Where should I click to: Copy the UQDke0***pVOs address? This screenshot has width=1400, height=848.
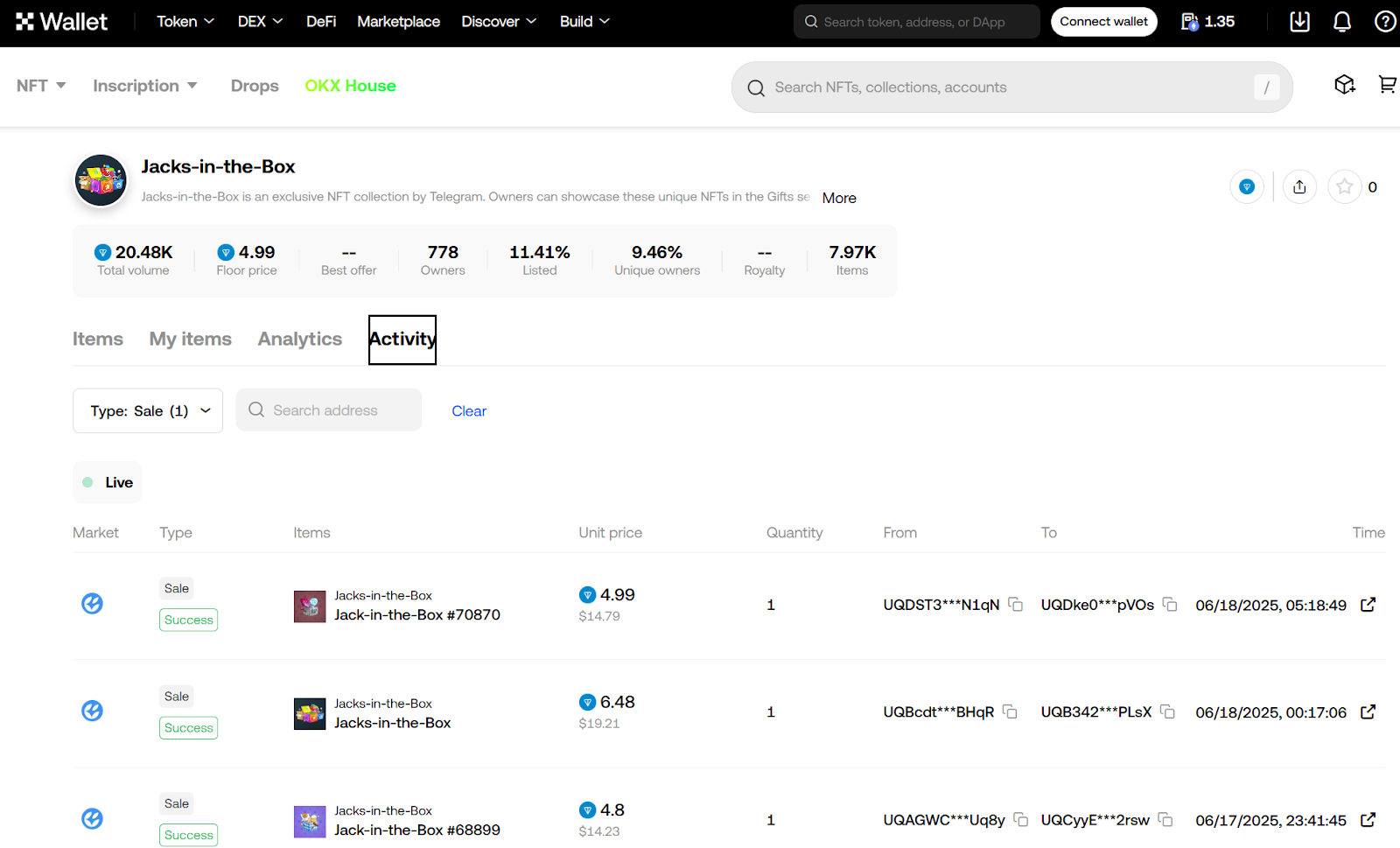(x=1170, y=604)
